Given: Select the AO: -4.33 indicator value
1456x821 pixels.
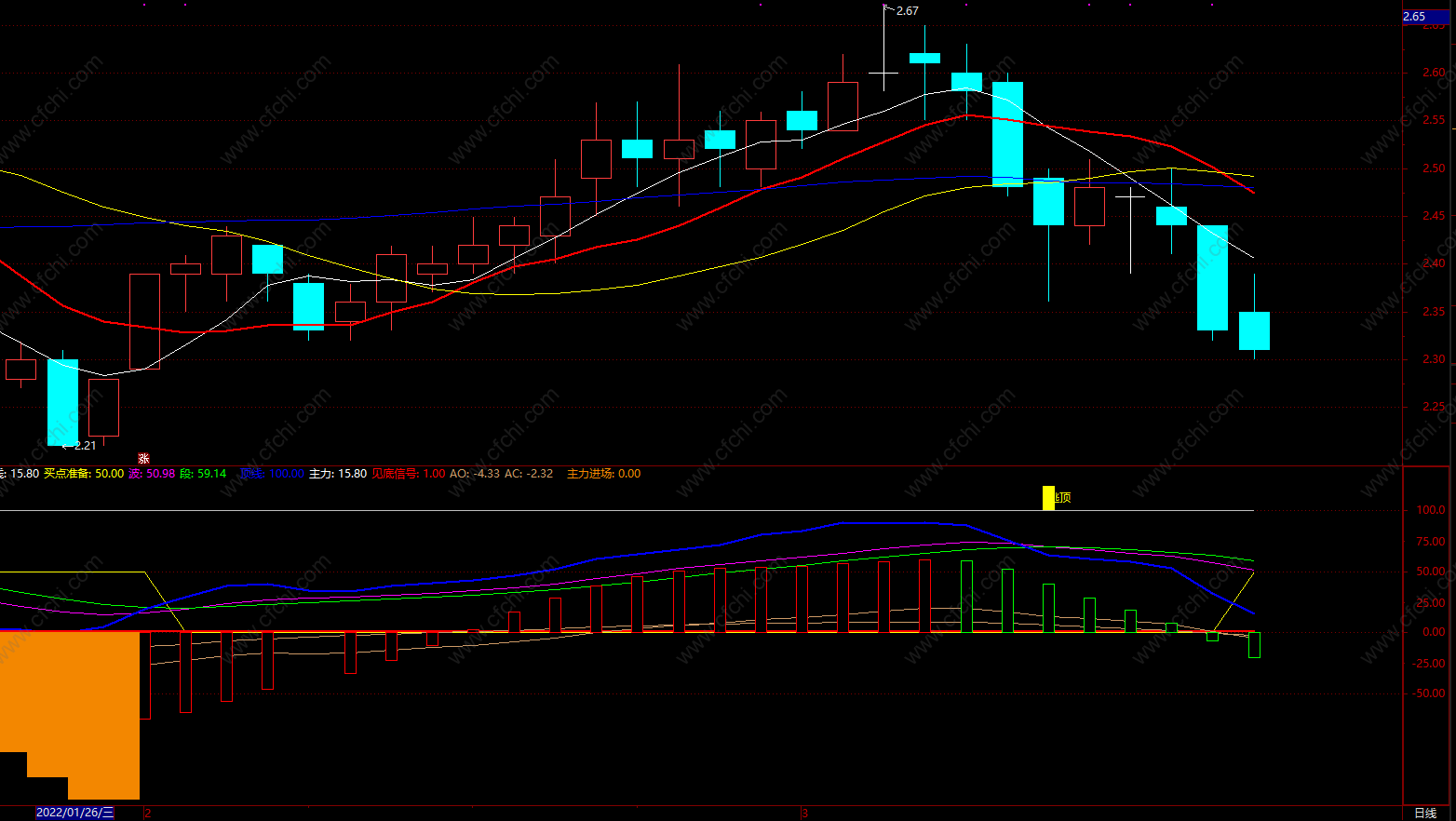Looking at the screenshot, I should pos(475,474).
